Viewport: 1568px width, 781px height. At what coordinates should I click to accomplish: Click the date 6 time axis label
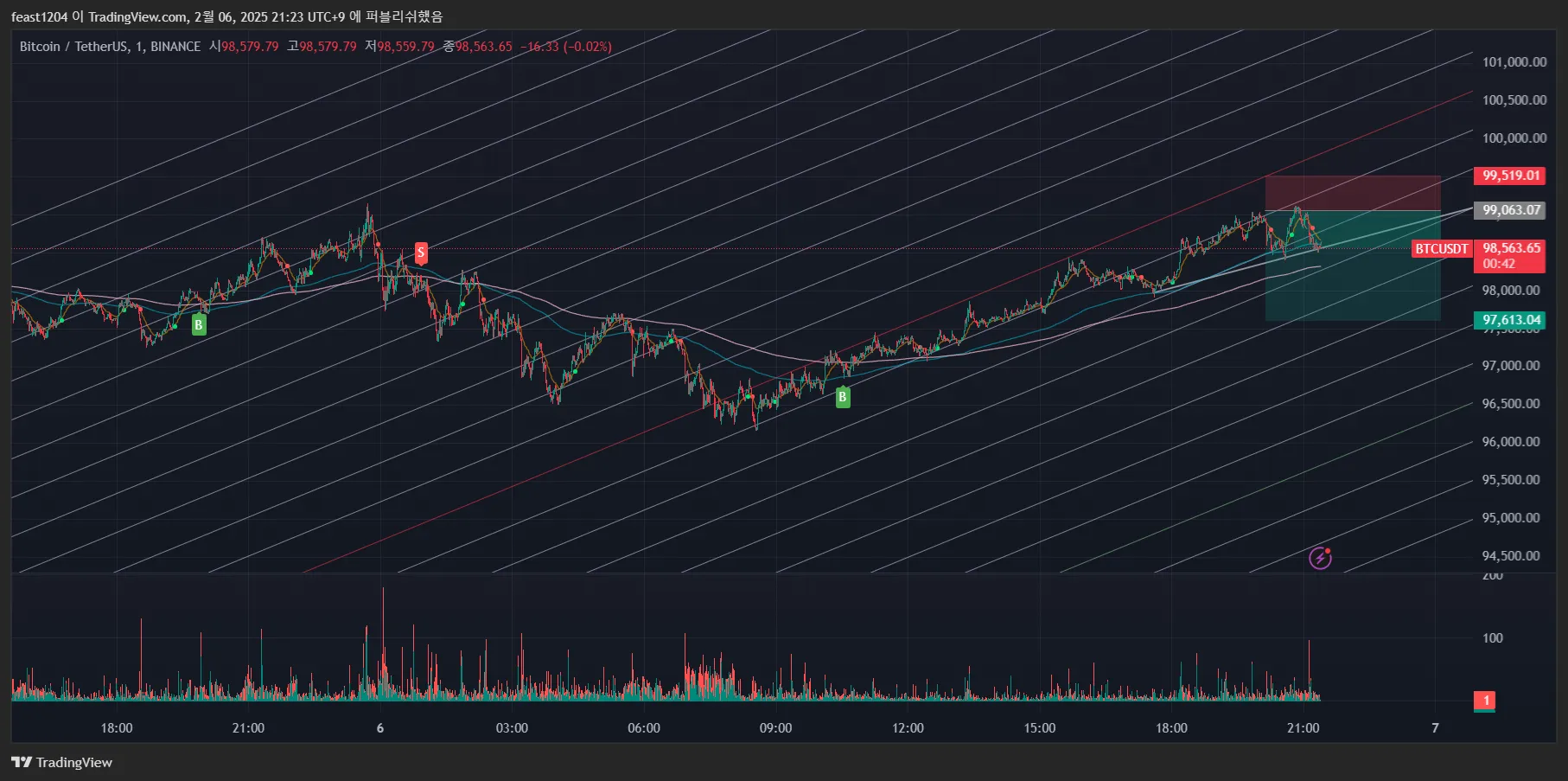point(380,728)
